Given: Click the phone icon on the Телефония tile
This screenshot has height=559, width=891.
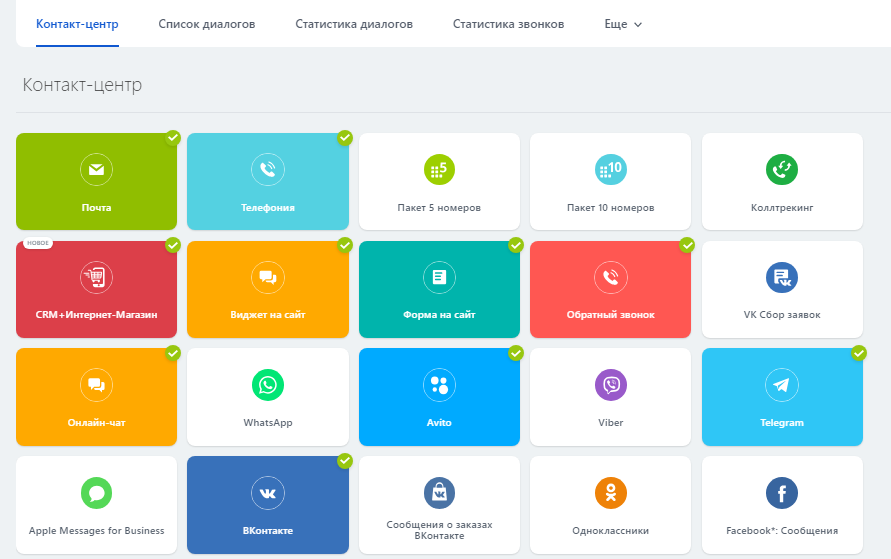Looking at the screenshot, I should click(268, 169).
